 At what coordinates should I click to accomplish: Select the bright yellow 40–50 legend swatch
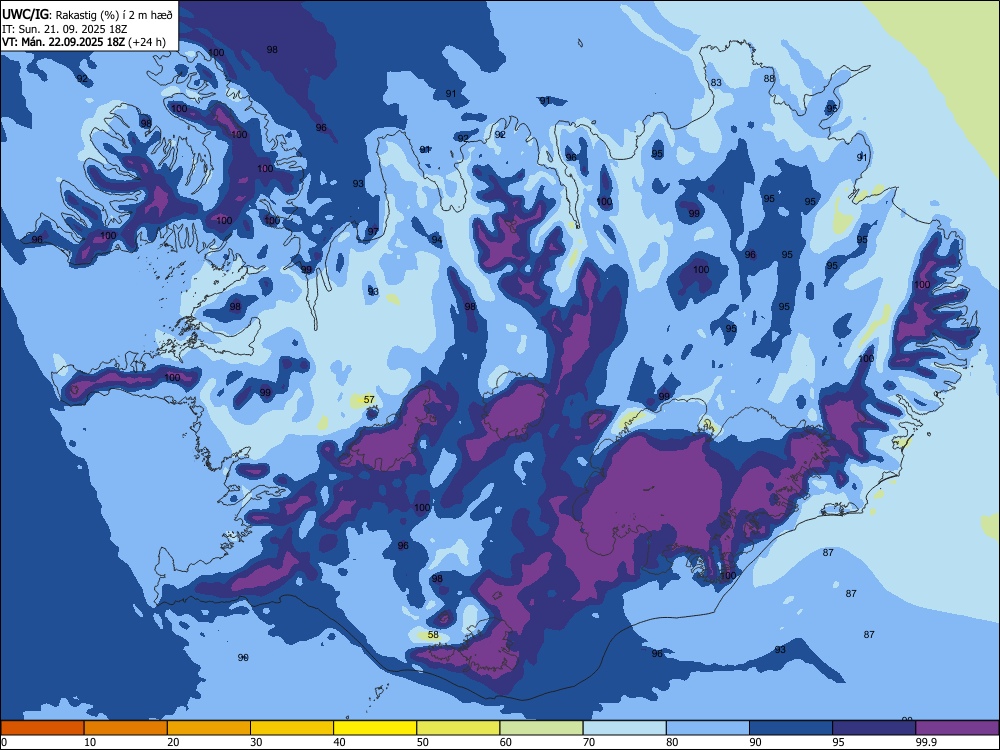pos(375,728)
